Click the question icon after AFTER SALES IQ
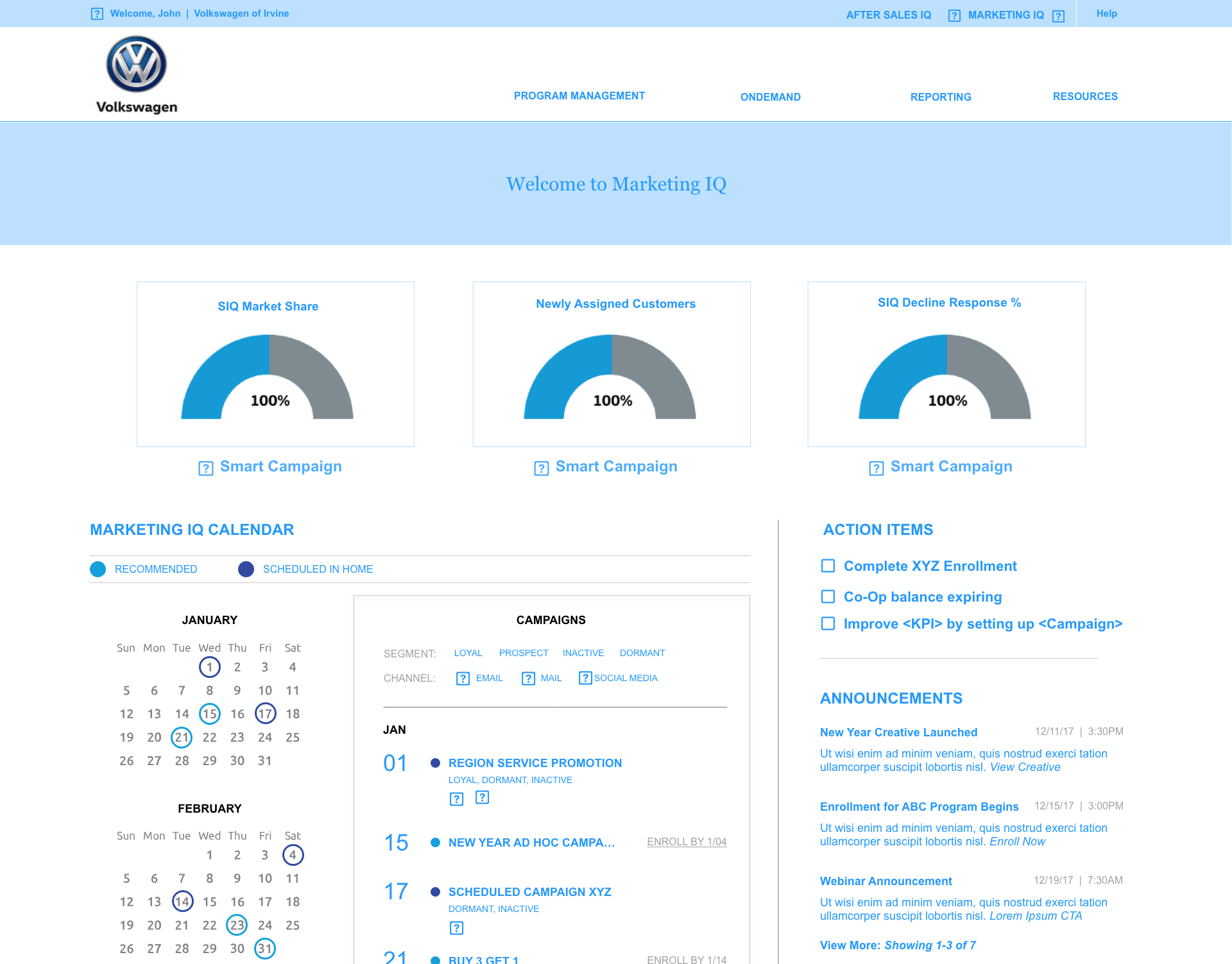This screenshot has height=964, width=1232. [954, 15]
